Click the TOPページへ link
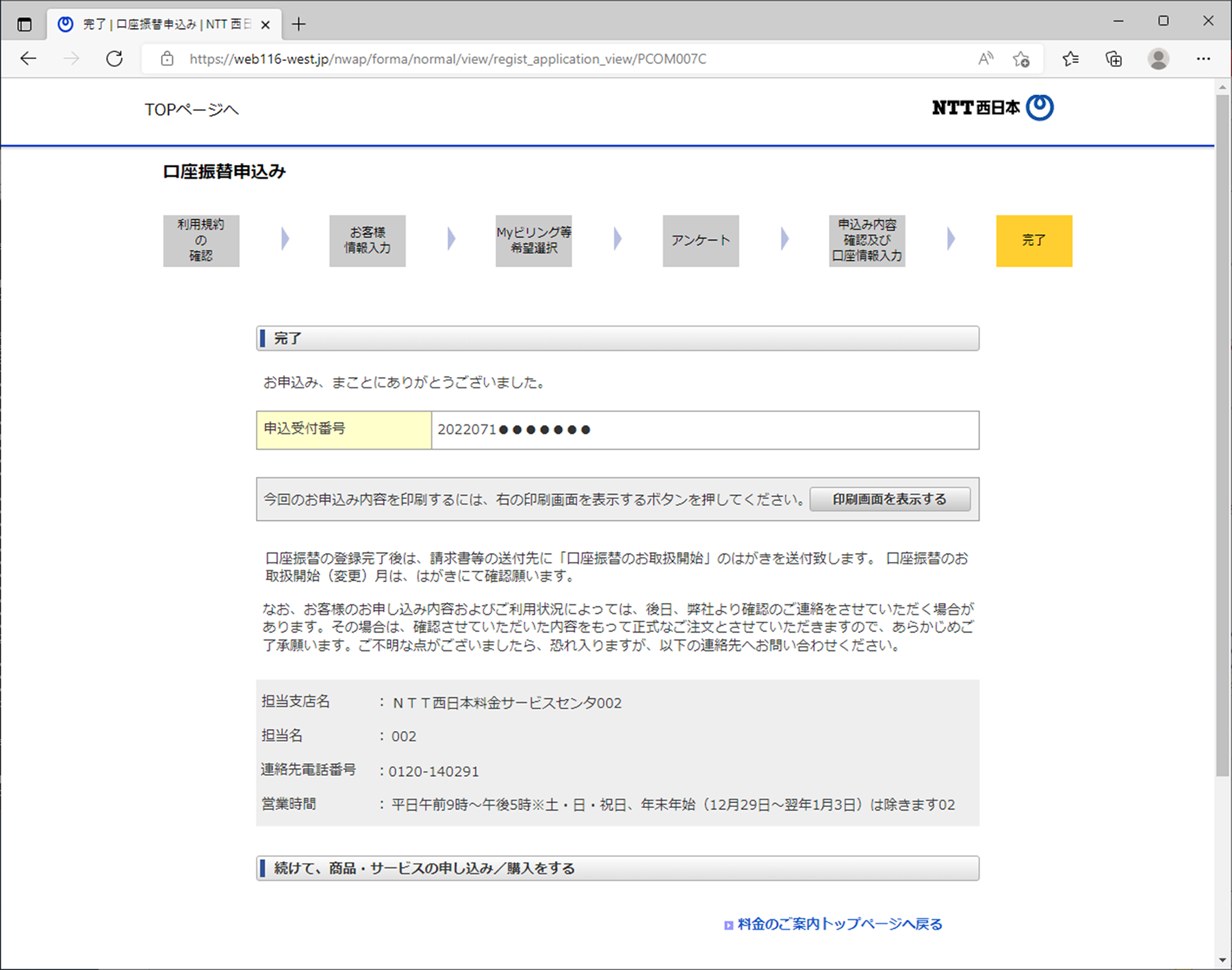Screen dimensions: 1232x970 pyautogui.click(x=191, y=110)
